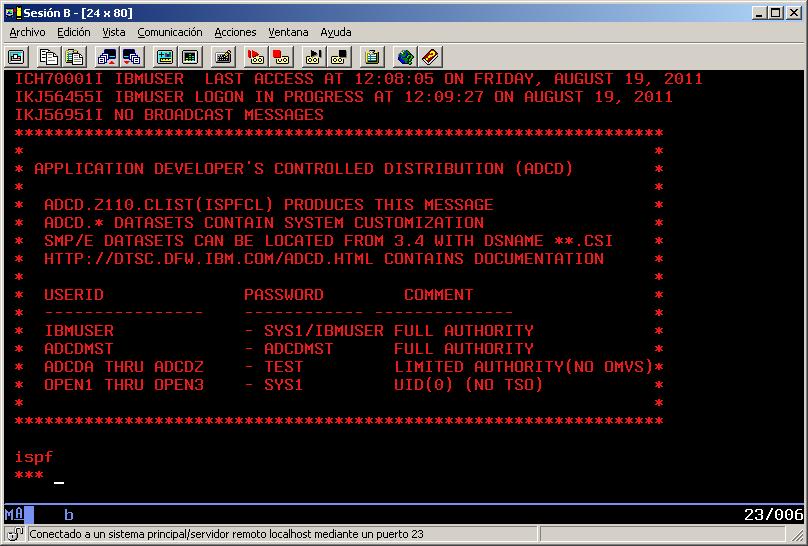808x546 pixels.
Task: Click the 'TEST' password value
Action: click(x=283, y=367)
